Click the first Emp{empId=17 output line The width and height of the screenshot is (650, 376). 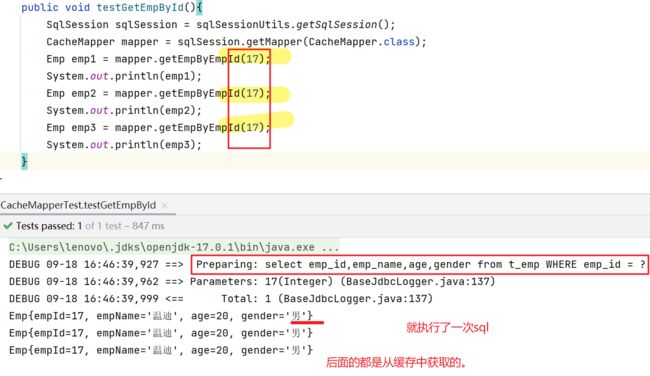click(x=161, y=316)
